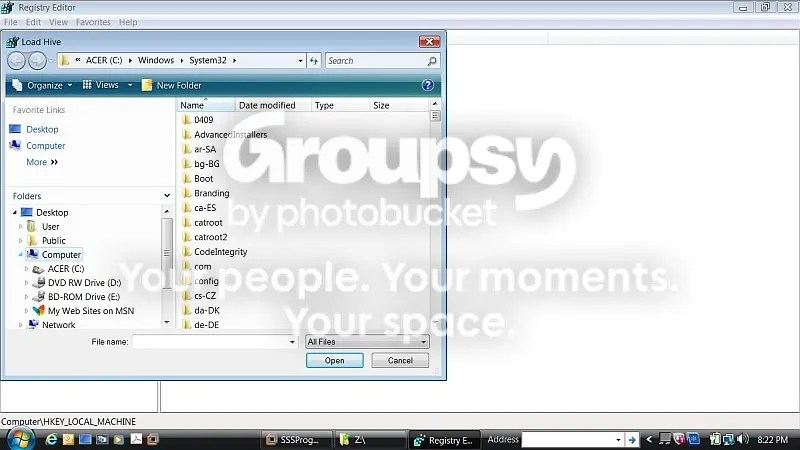
Task: Click the Open button
Action: coord(335,360)
